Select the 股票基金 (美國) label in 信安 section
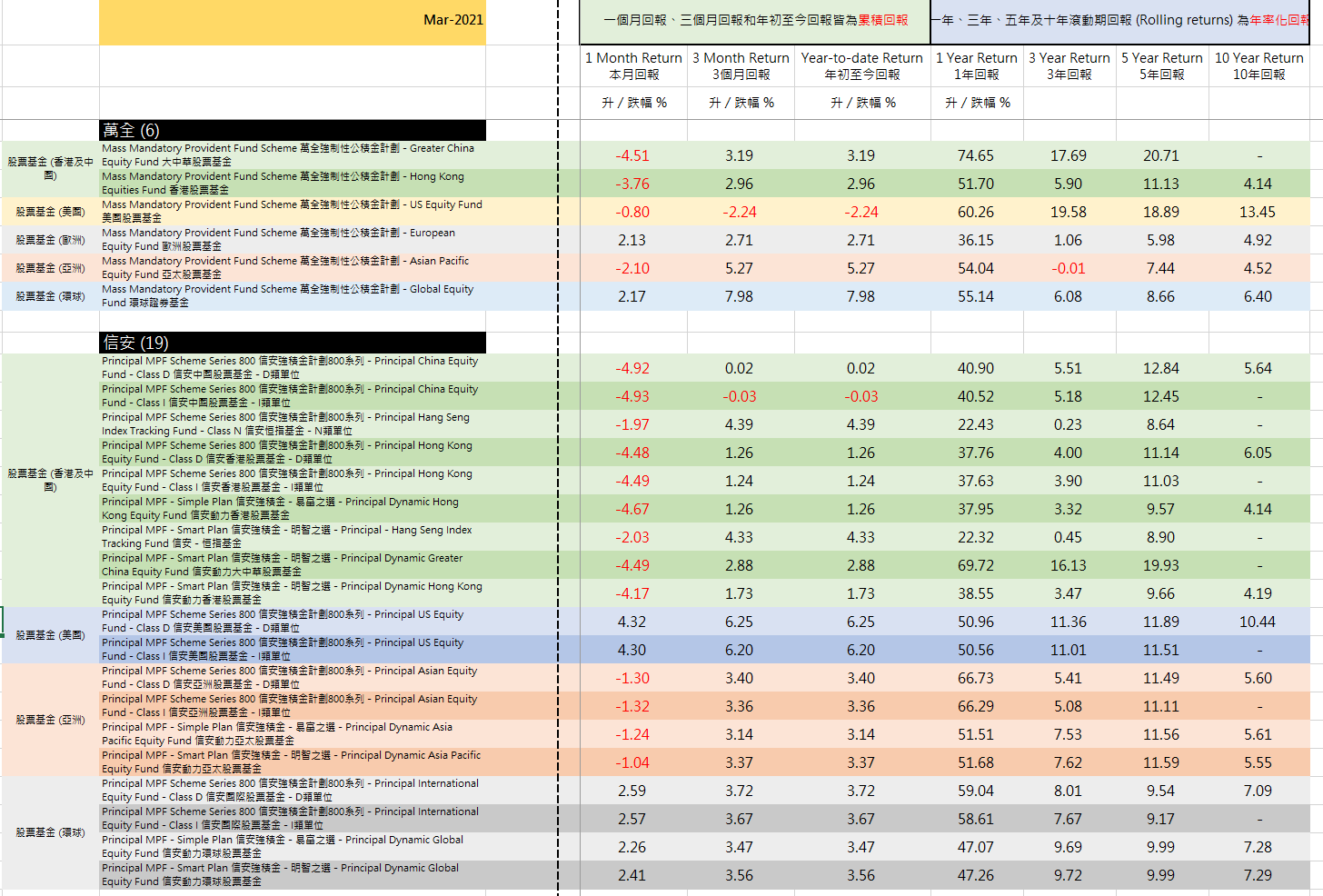1323x896 pixels. point(51,635)
